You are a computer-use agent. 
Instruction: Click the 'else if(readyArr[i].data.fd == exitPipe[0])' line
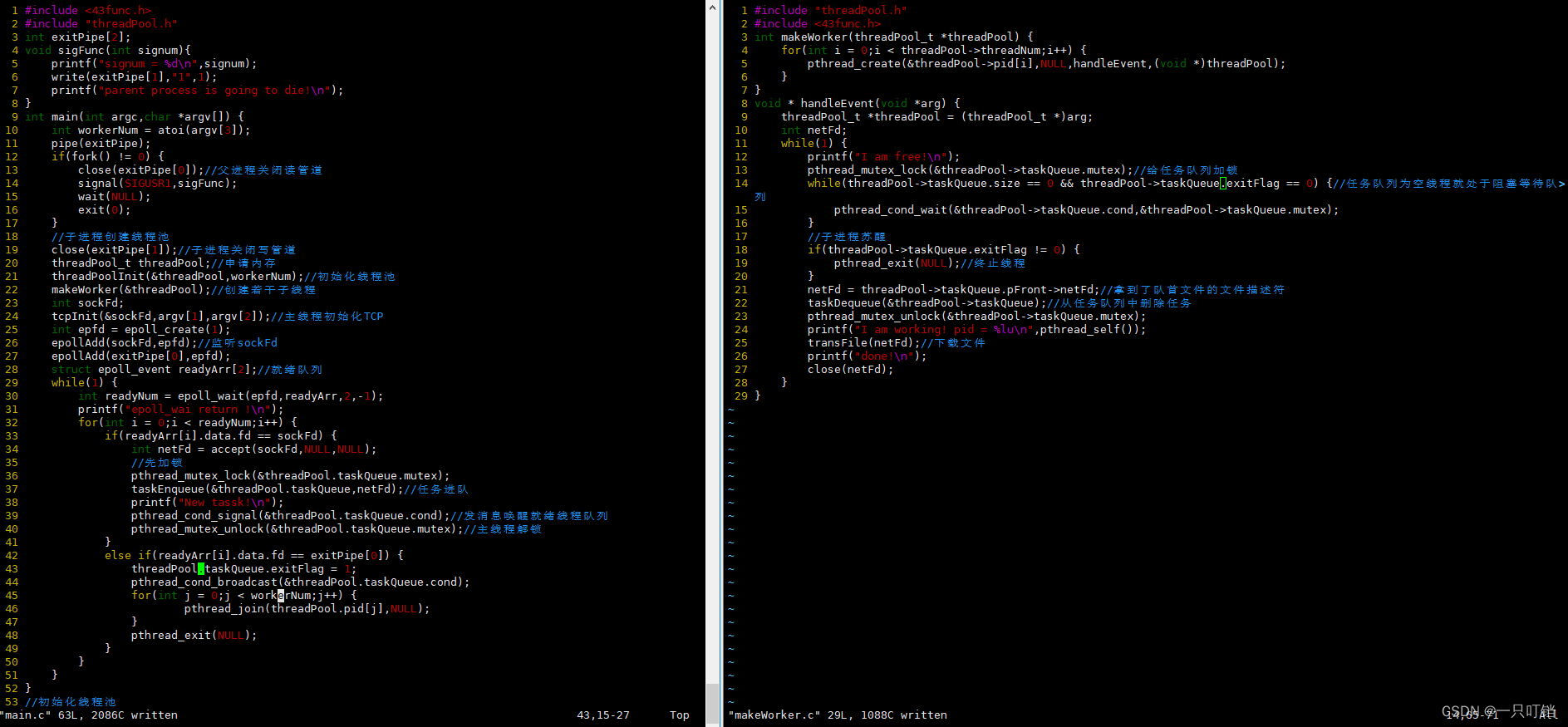tap(254, 555)
